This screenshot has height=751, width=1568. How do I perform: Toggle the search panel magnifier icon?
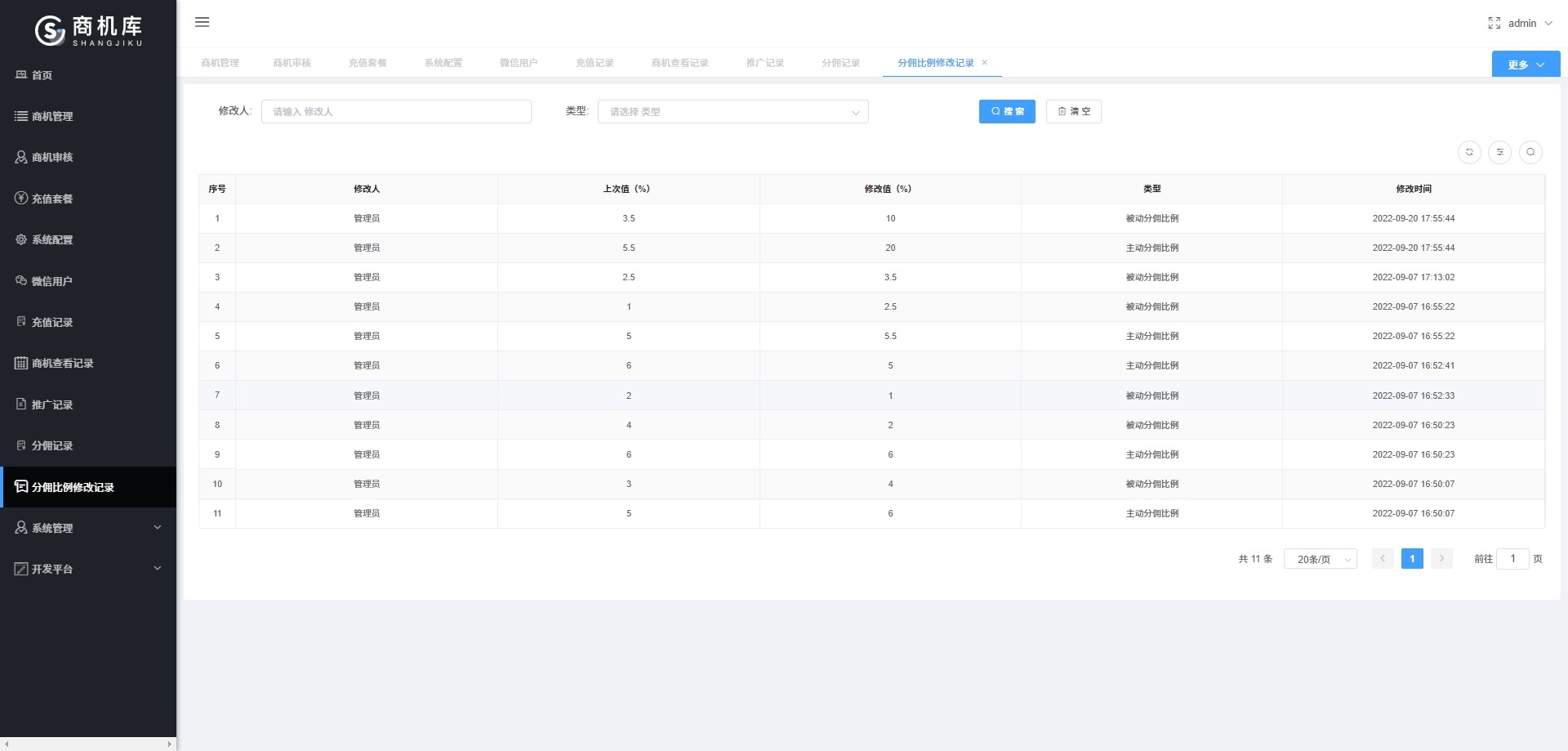(1531, 152)
